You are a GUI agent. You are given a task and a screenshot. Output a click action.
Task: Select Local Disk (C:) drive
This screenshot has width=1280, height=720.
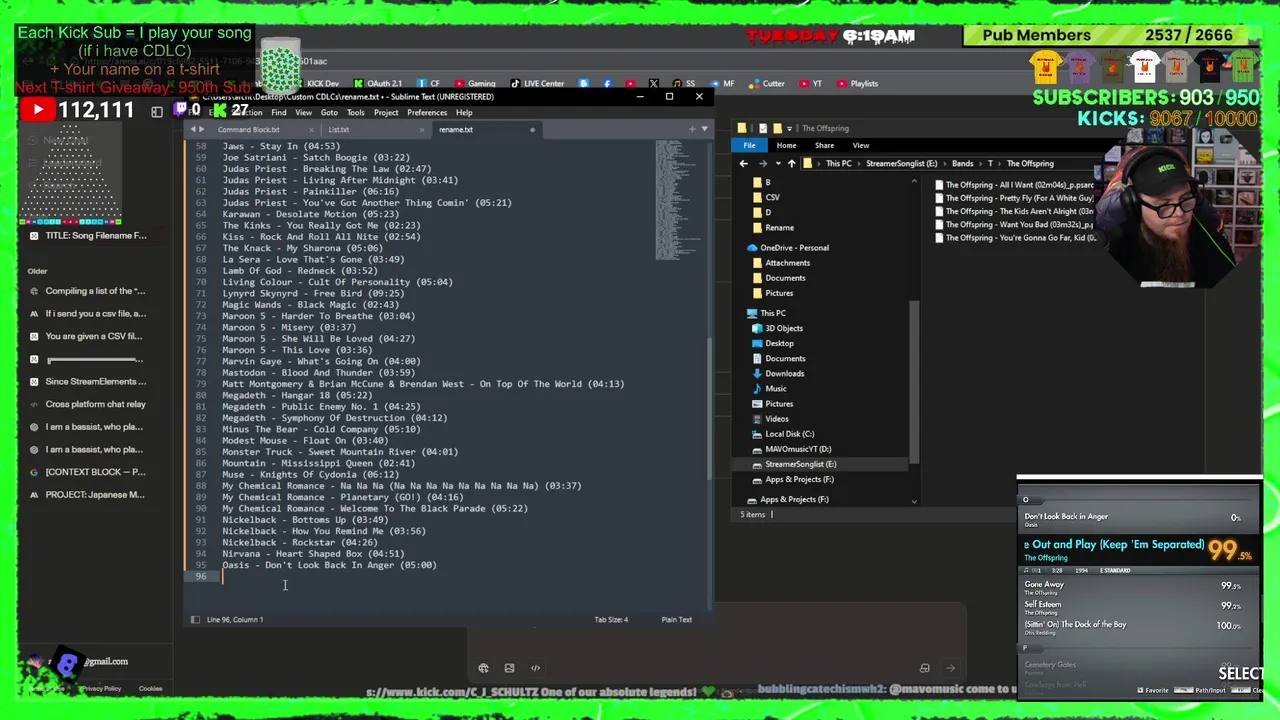(789, 433)
